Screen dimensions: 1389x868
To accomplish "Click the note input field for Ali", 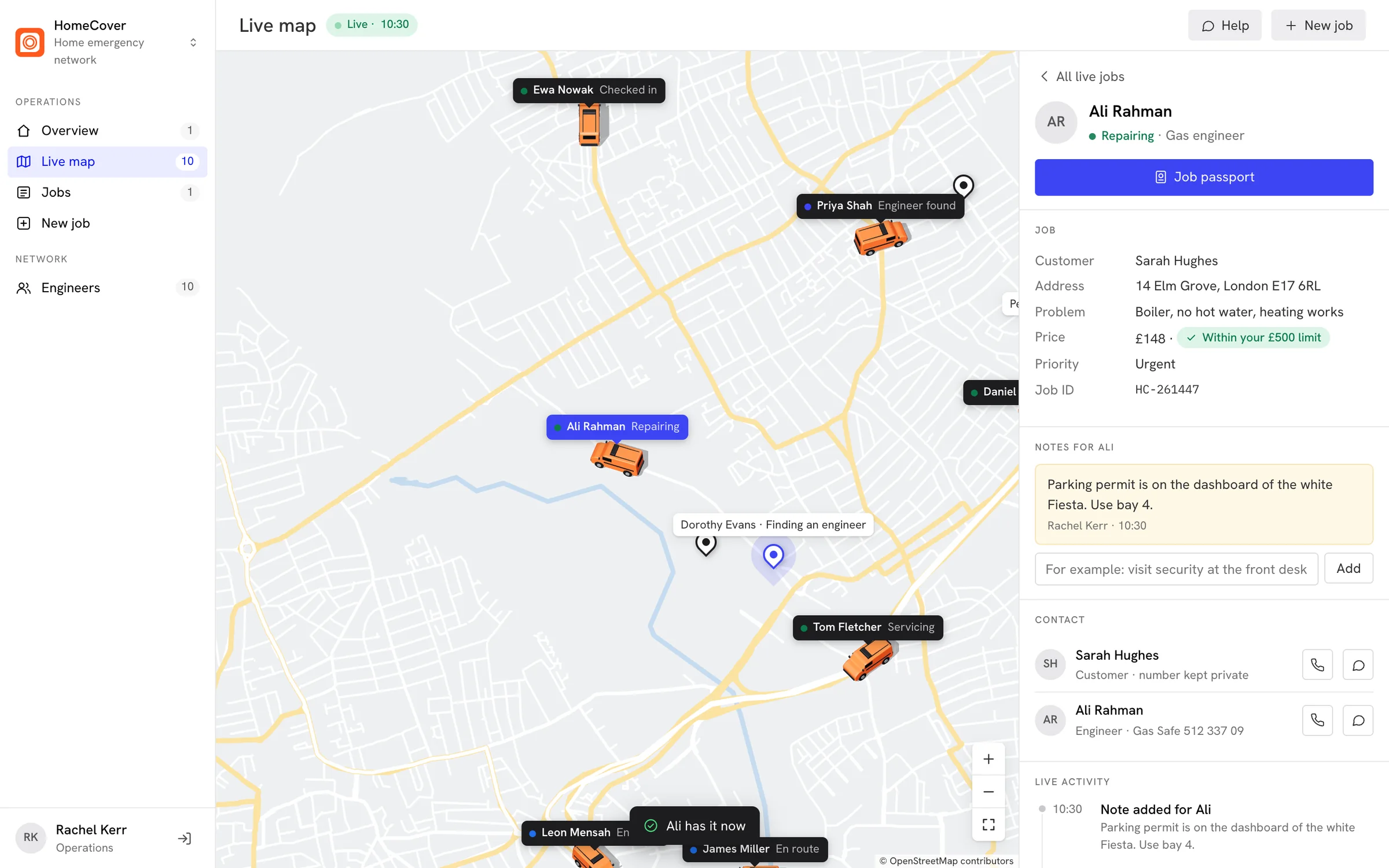I will (x=1176, y=569).
